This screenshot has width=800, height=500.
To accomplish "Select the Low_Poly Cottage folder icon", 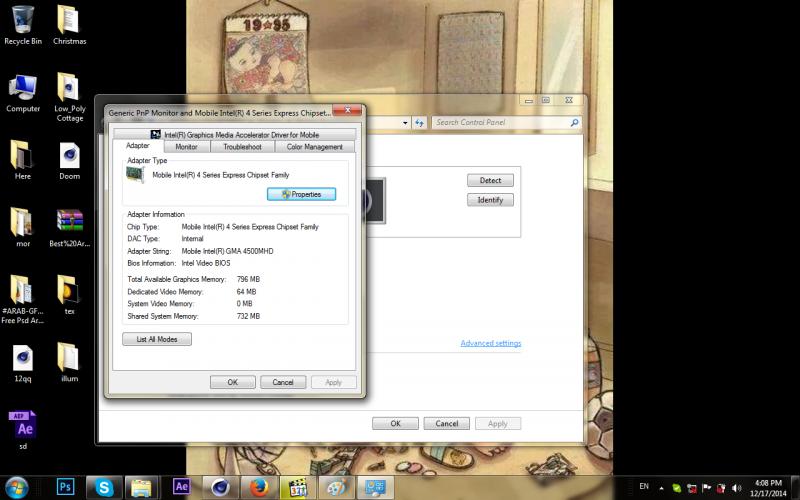I will click(69, 97).
